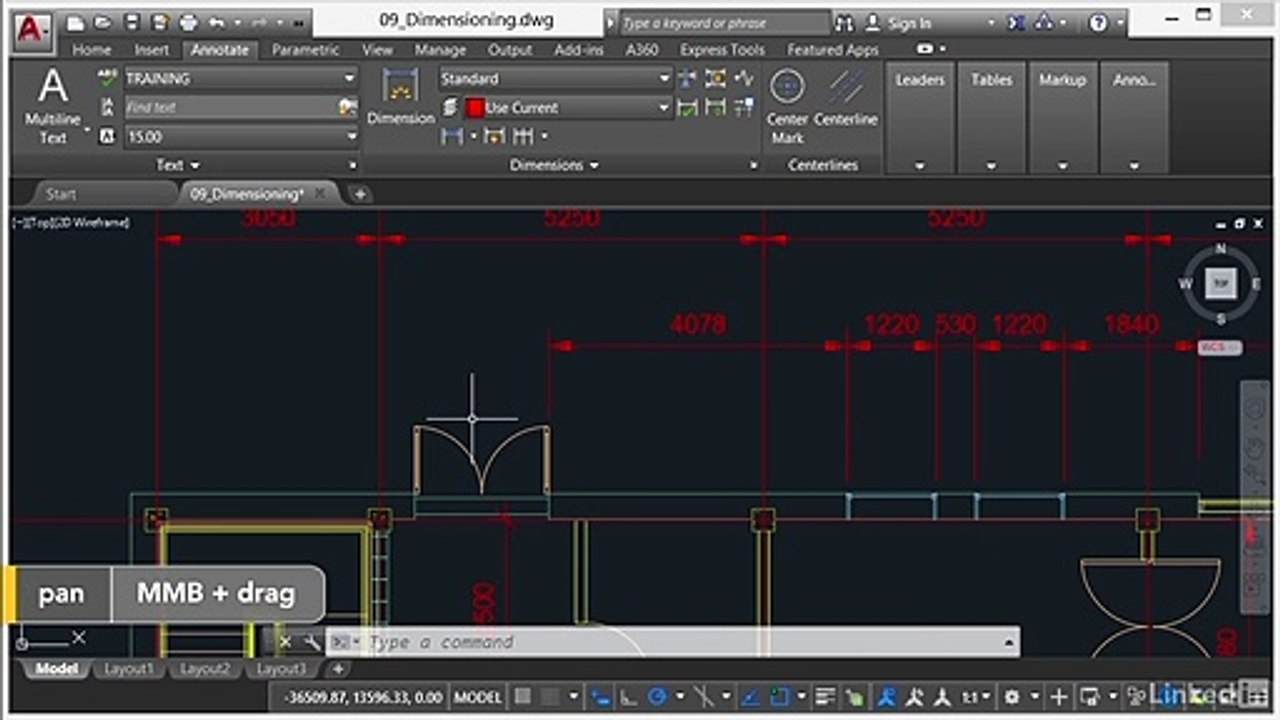Click the TOP face of the ViewCube

point(1220,284)
